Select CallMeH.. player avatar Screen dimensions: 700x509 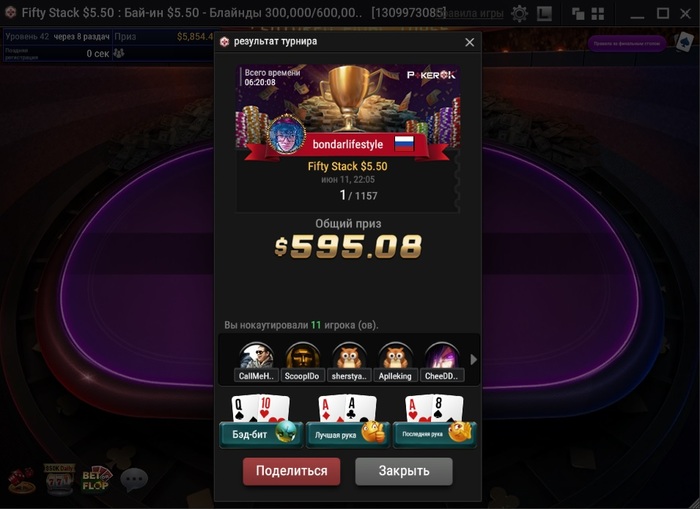[256, 356]
